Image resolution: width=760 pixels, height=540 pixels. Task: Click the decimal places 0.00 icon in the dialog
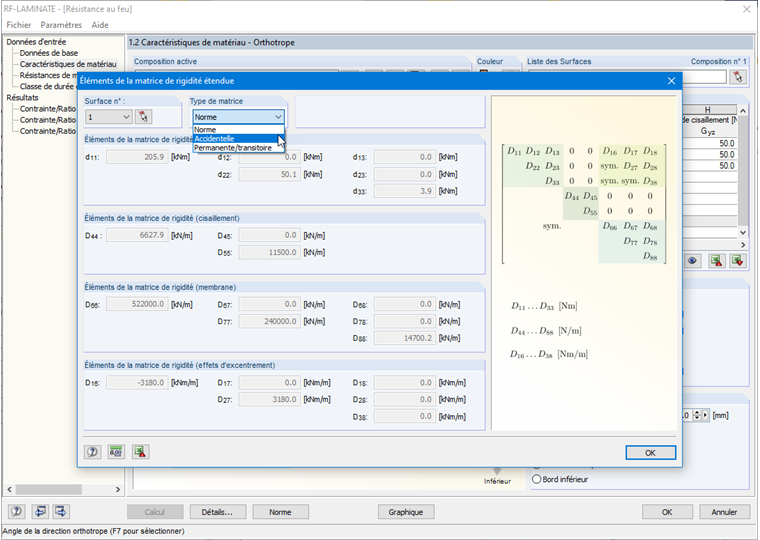116,452
